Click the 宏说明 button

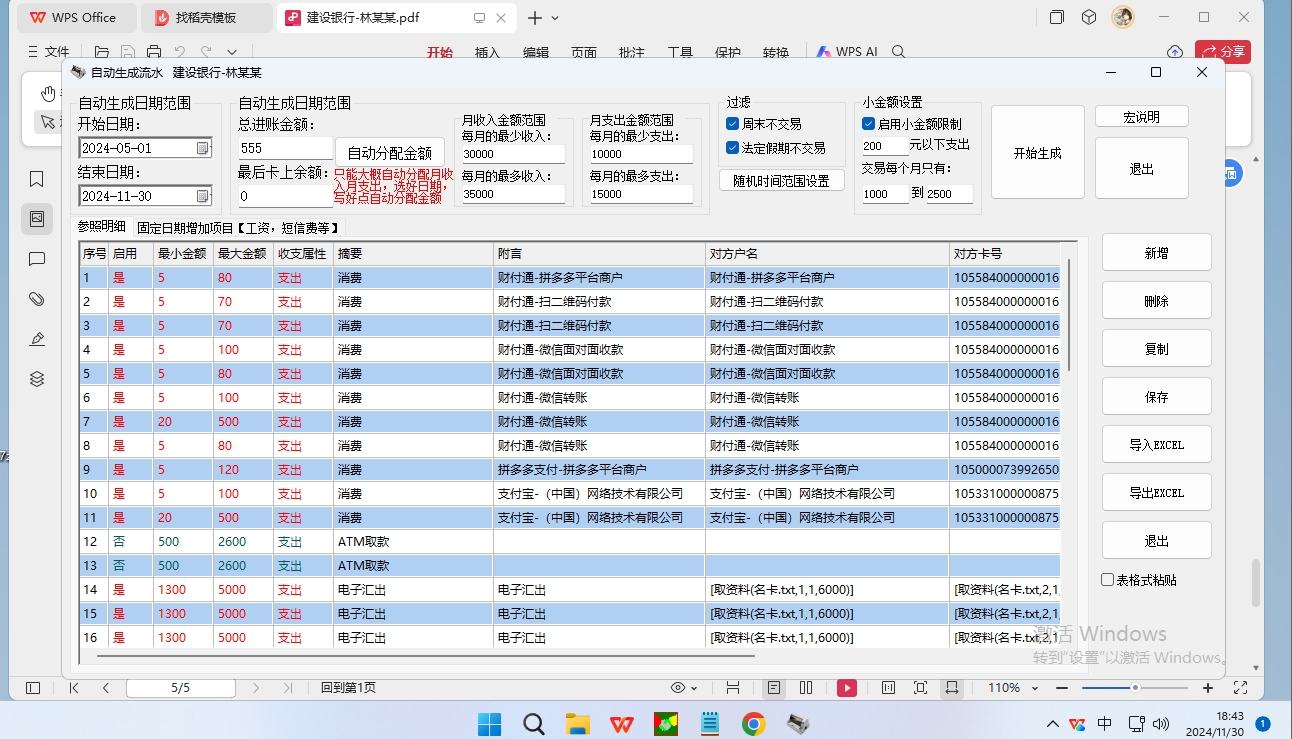pos(1142,117)
